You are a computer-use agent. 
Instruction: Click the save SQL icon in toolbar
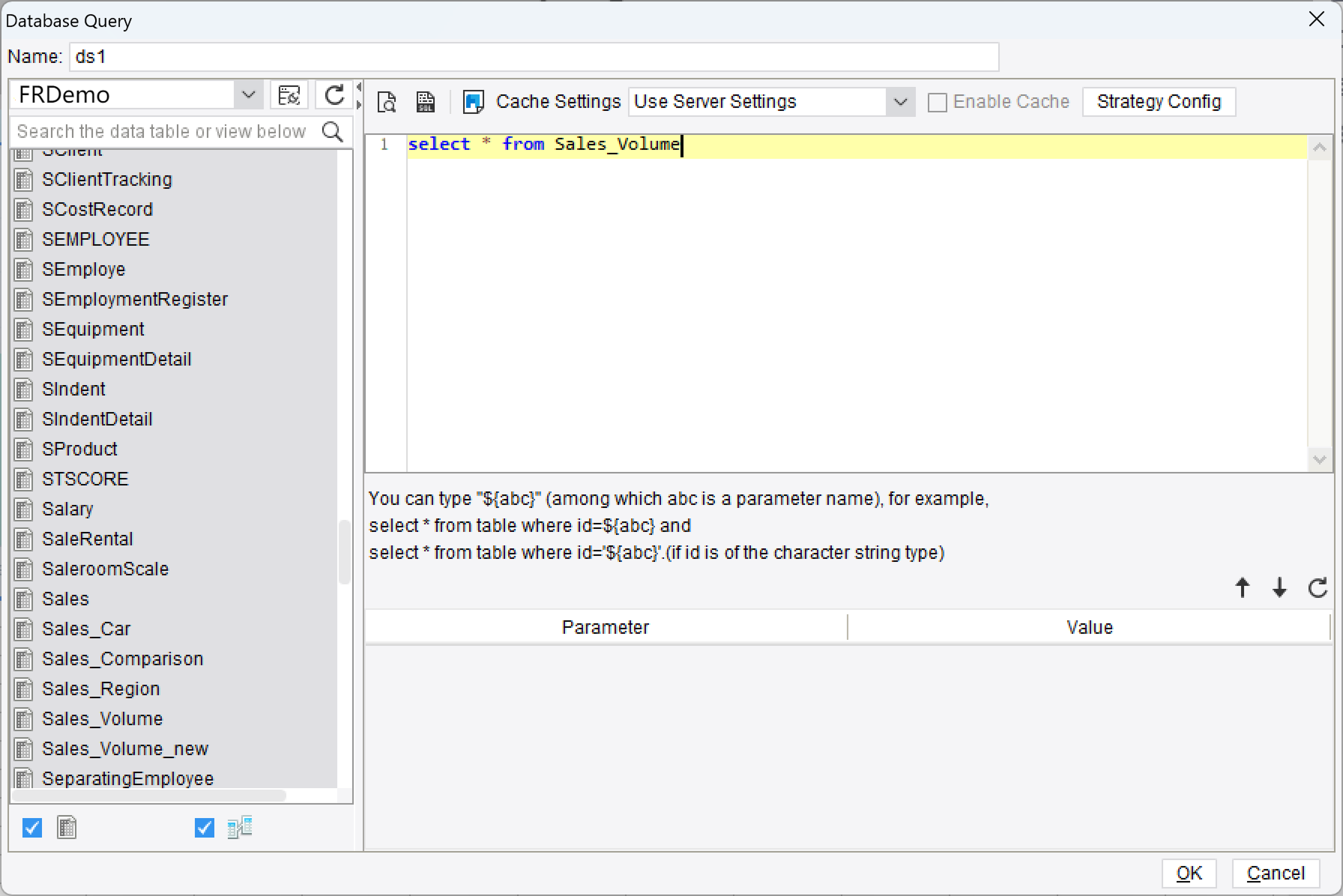pos(426,102)
